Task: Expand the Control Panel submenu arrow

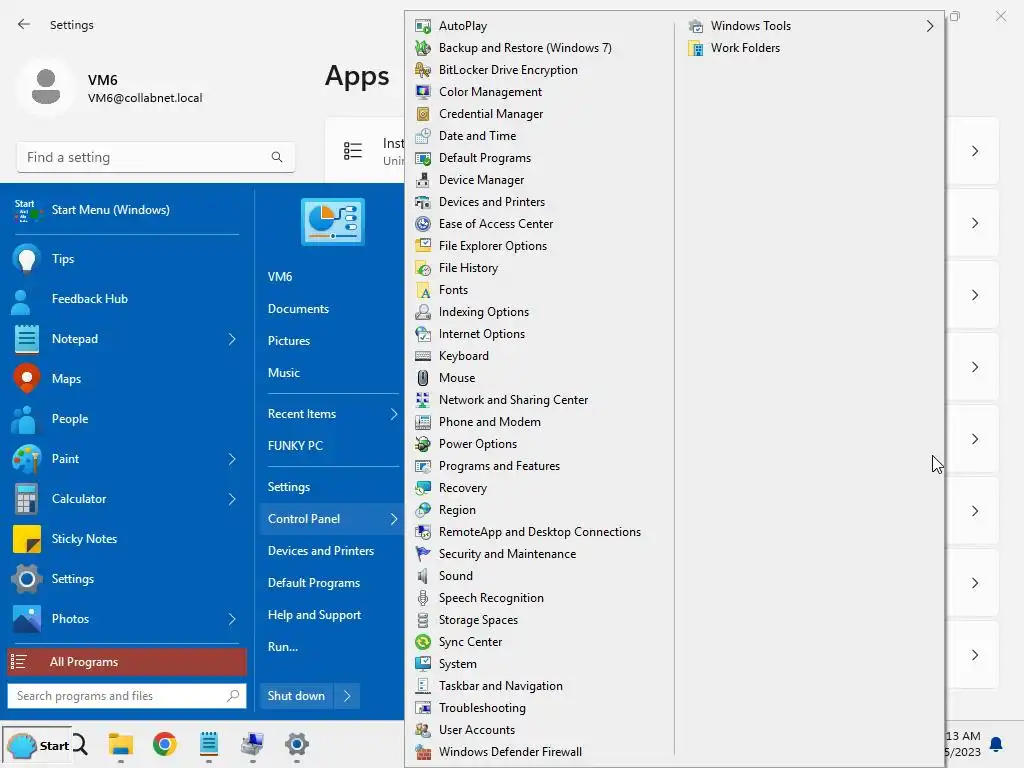Action: 394,519
